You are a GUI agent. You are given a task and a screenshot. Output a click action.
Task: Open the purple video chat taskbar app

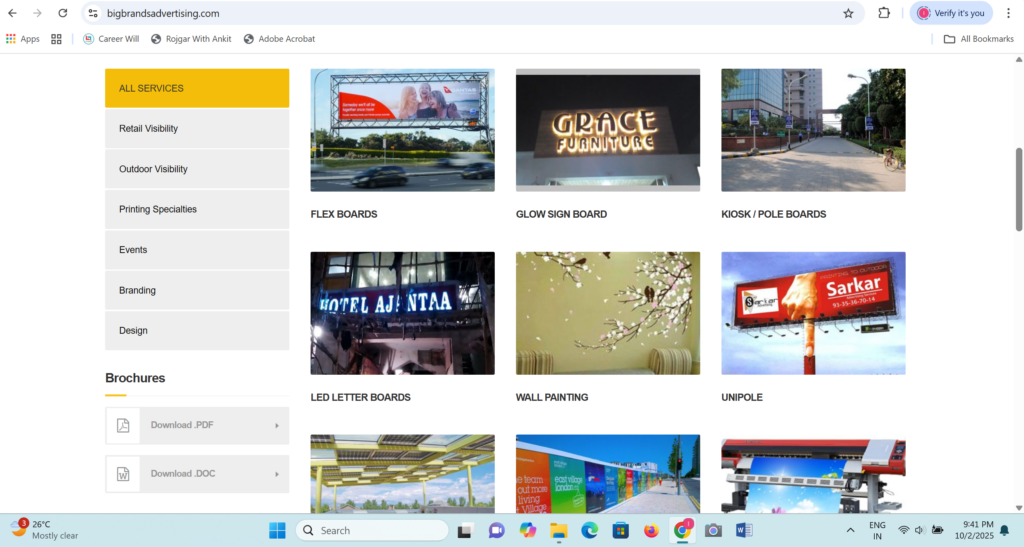[x=496, y=531]
